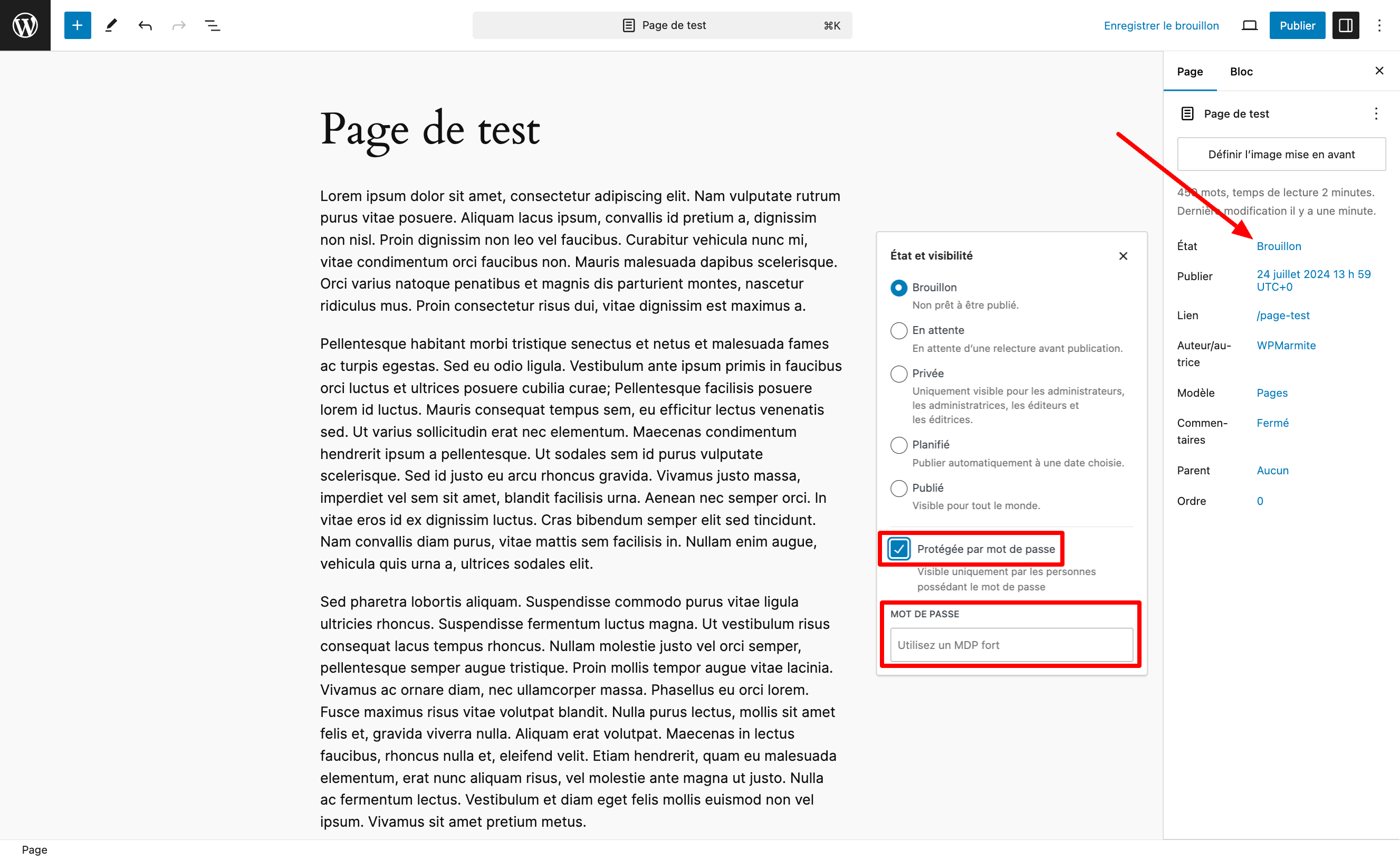The width and height of the screenshot is (1400, 860).
Task: Click the Undo arrow icon
Action: pos(145,25)
